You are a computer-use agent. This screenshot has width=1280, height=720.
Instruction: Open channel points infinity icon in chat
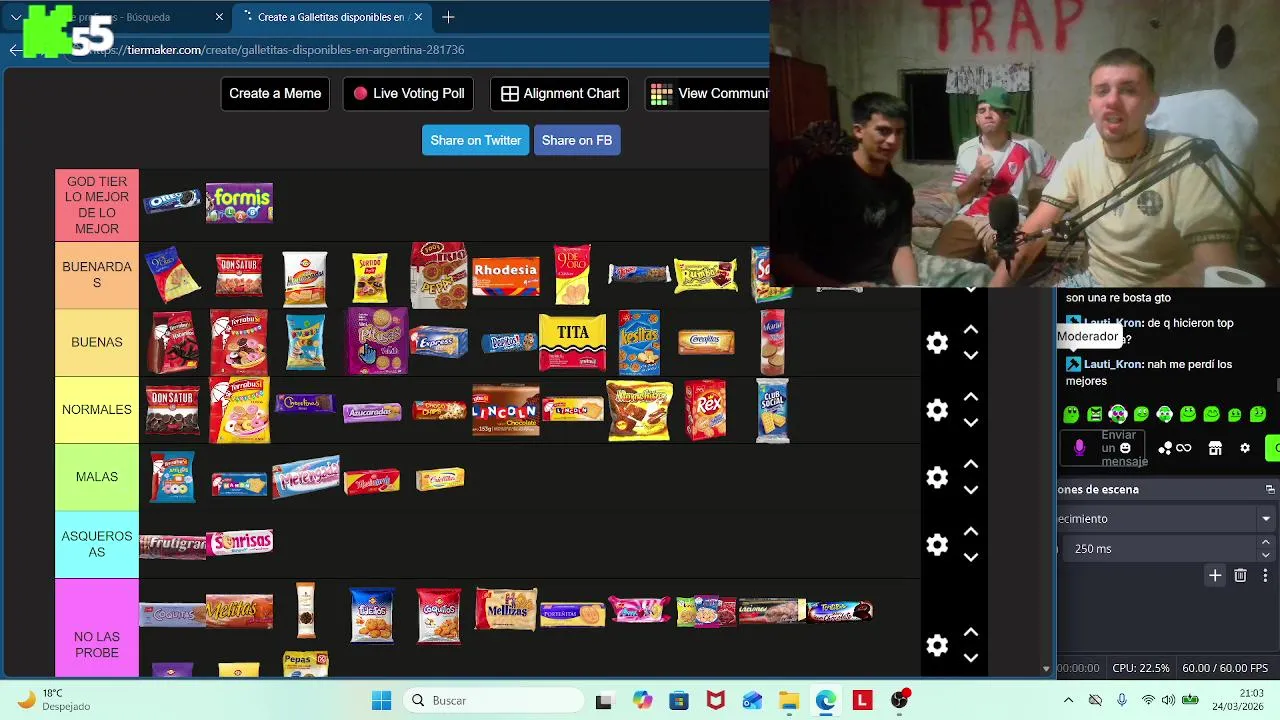(1175, 448)
